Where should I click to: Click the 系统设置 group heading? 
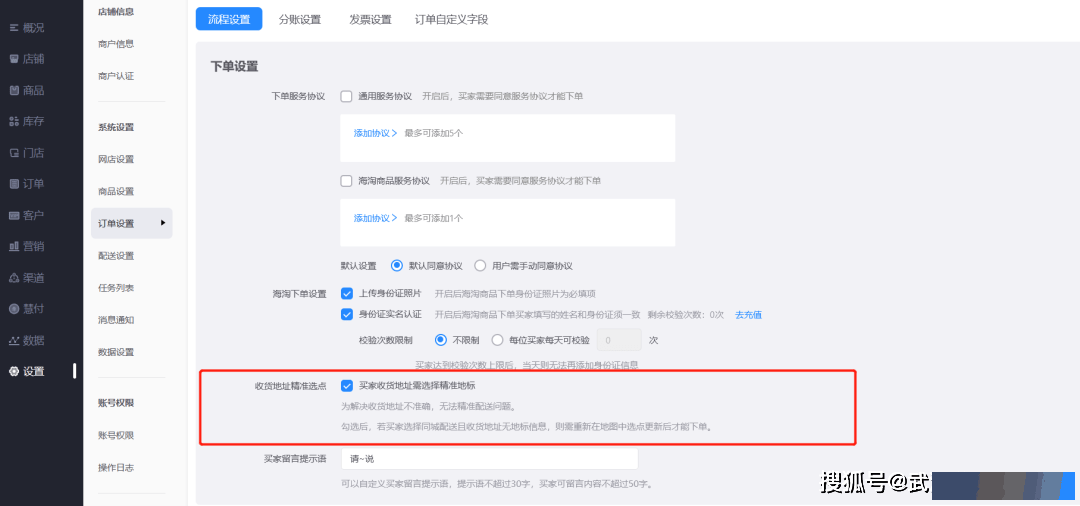coord(116,127)
